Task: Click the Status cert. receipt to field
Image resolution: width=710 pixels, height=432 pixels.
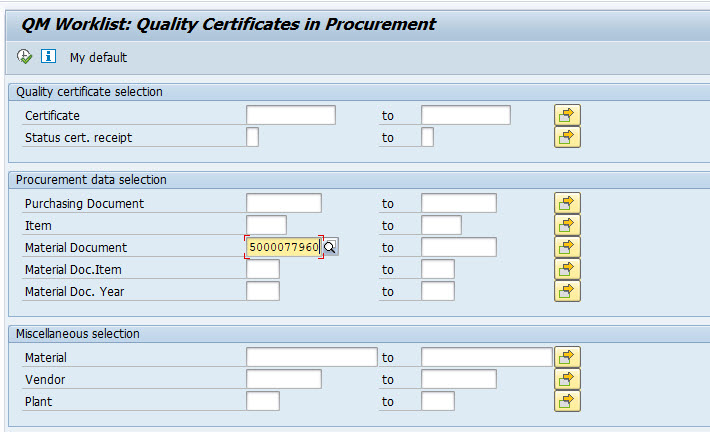Action: click(x=427, y=137)
